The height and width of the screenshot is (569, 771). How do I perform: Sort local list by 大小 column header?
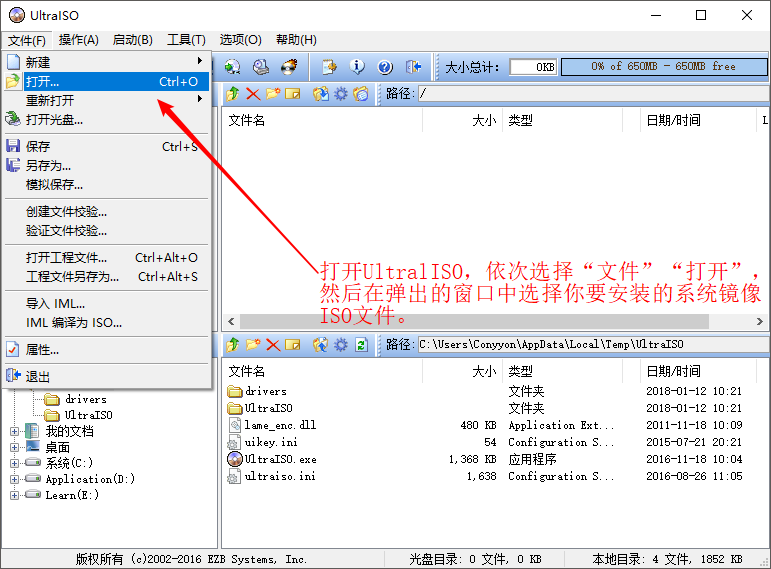[x=462, y=371]
